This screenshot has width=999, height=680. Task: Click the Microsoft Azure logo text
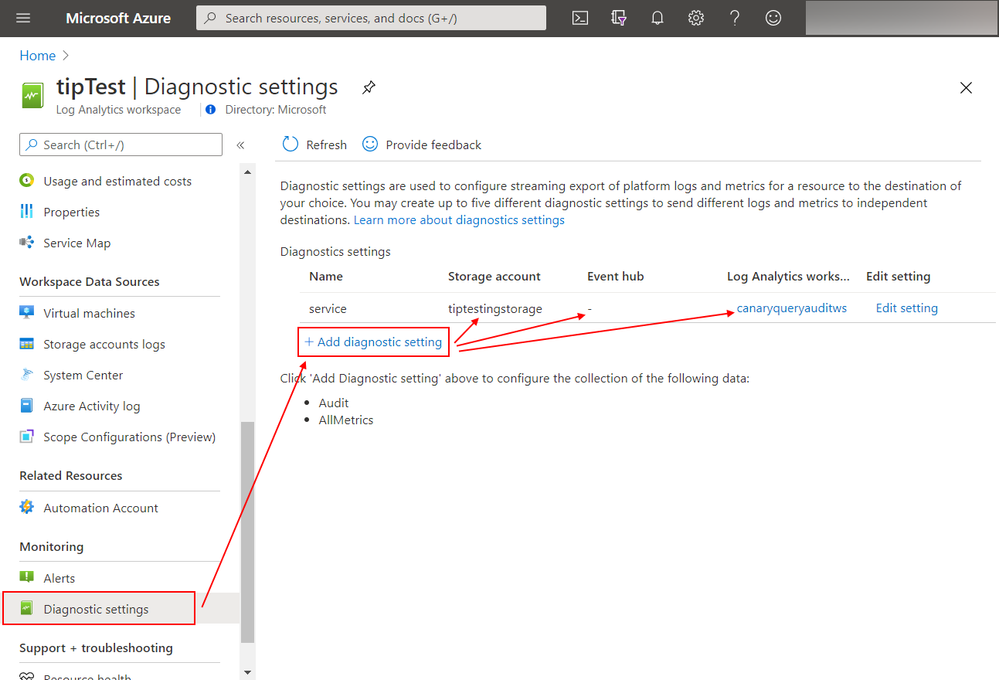coord(119,18)
